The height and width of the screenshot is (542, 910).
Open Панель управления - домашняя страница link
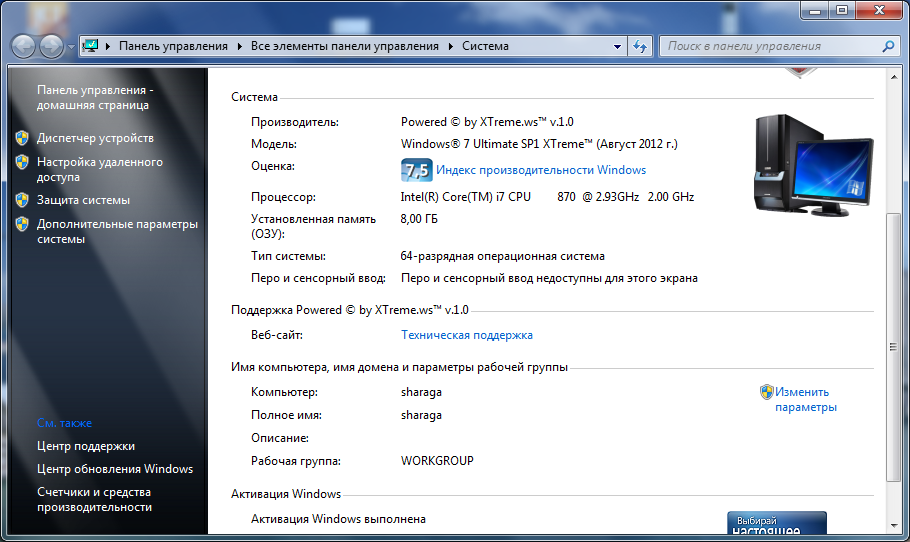point(95,97)
